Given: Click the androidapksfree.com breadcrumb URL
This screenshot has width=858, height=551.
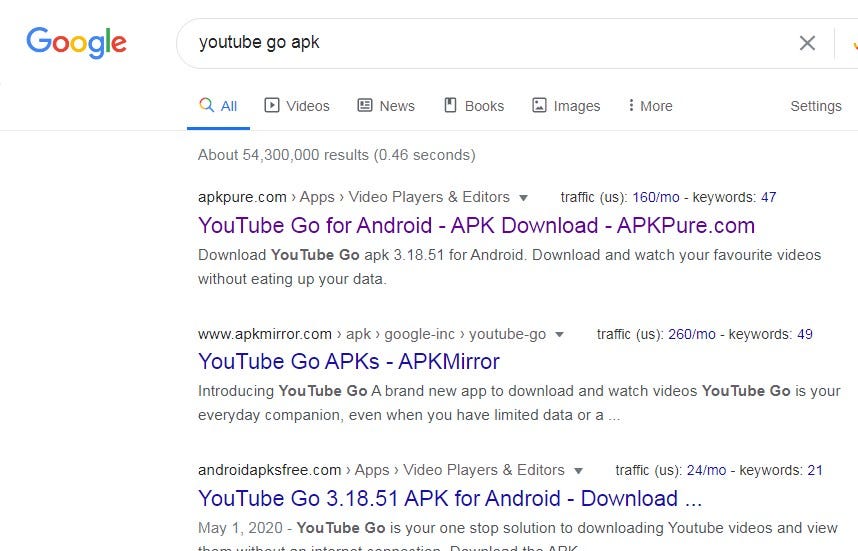Looking at the screenshot, I should click(x=381, y=470).
